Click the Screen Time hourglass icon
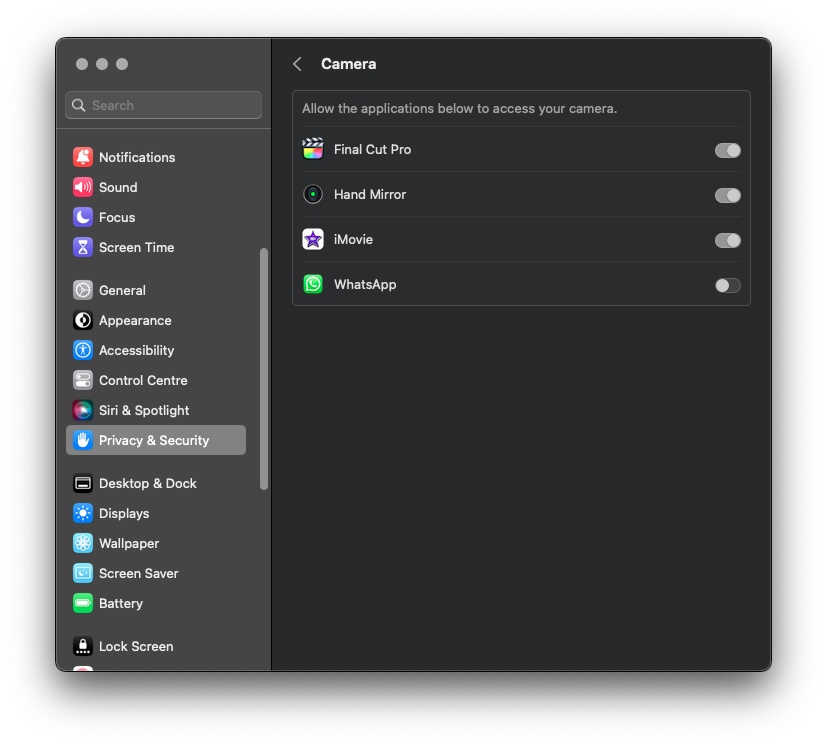This screenshot has height=745, width=827. (83, 247)
